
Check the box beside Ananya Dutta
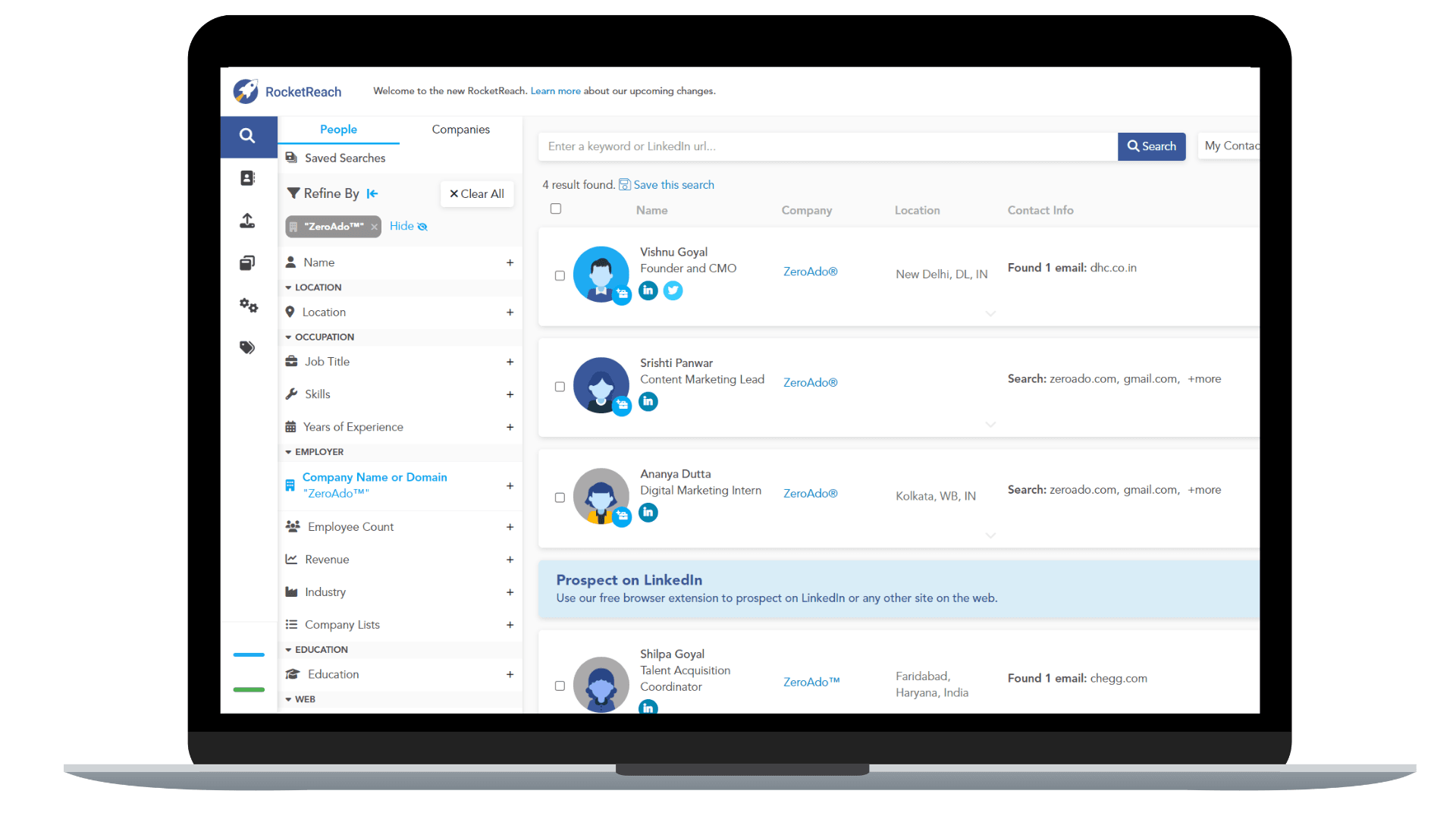560,497
